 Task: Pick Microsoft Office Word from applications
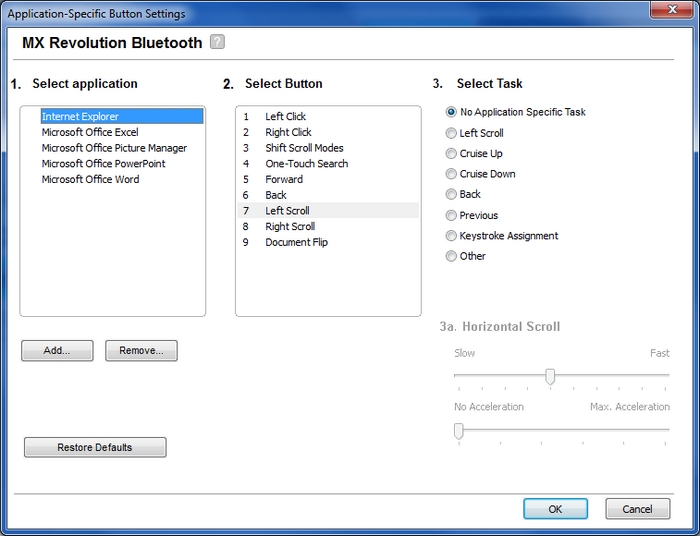[90, 179]
